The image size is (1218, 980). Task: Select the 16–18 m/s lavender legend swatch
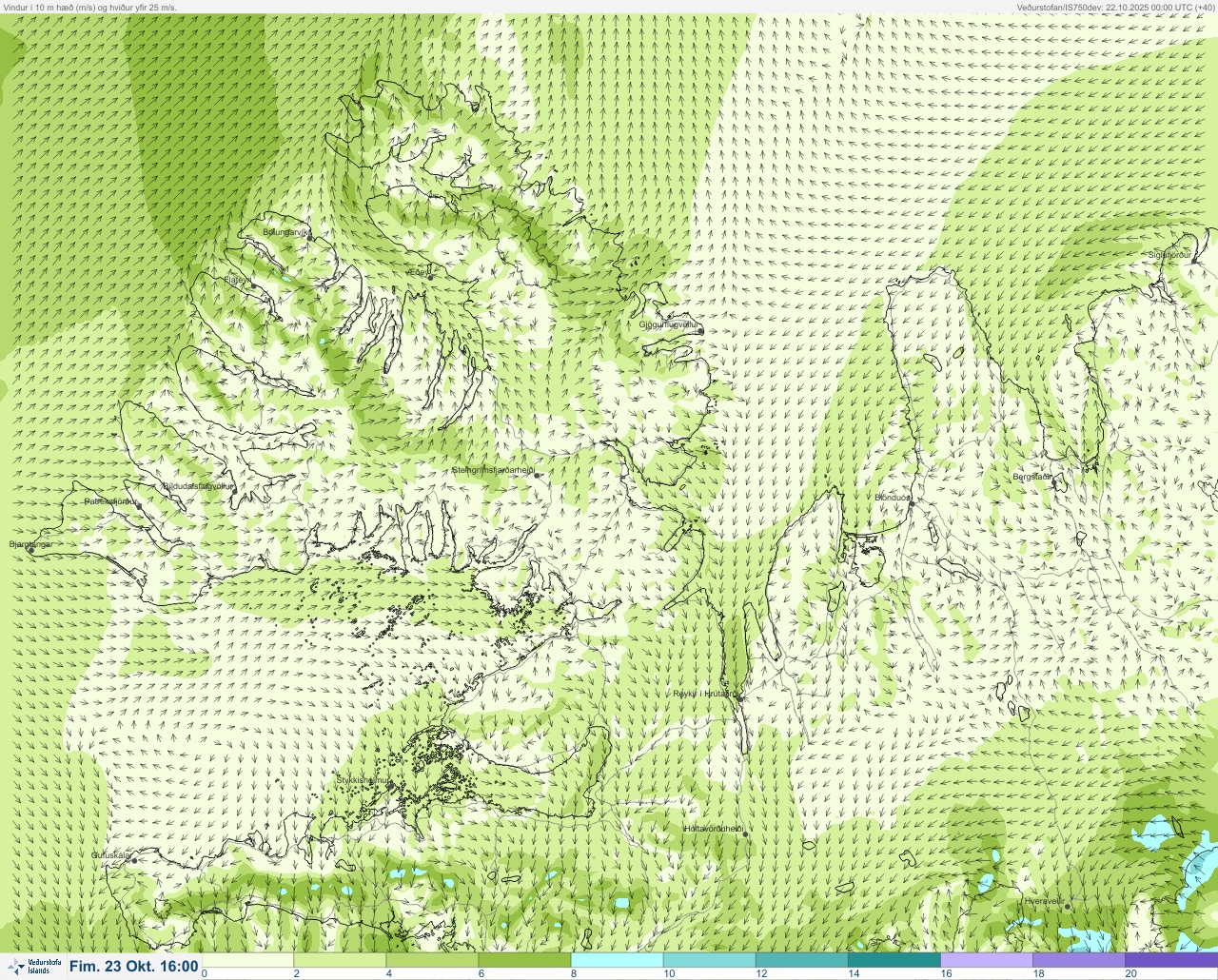coord(986,960)
